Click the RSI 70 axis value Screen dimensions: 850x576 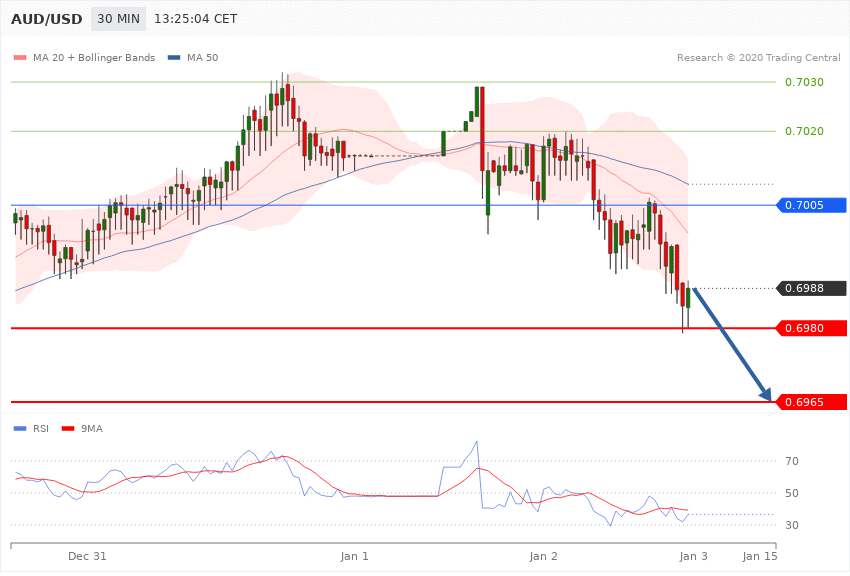click(792, 461)
